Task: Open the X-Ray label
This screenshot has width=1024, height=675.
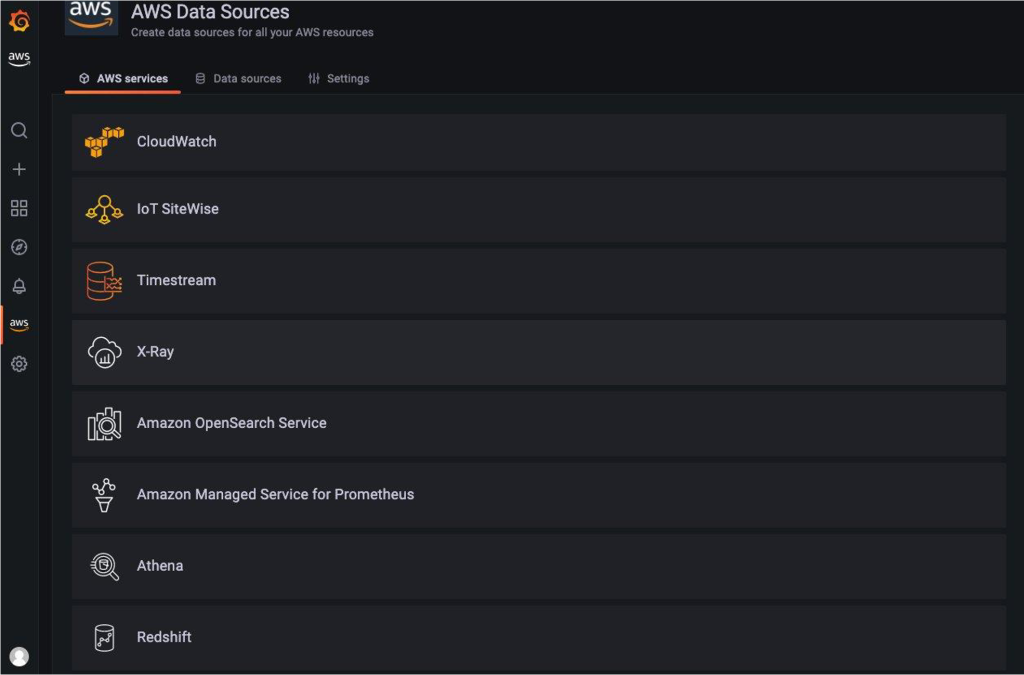Action: click(155, 352)
